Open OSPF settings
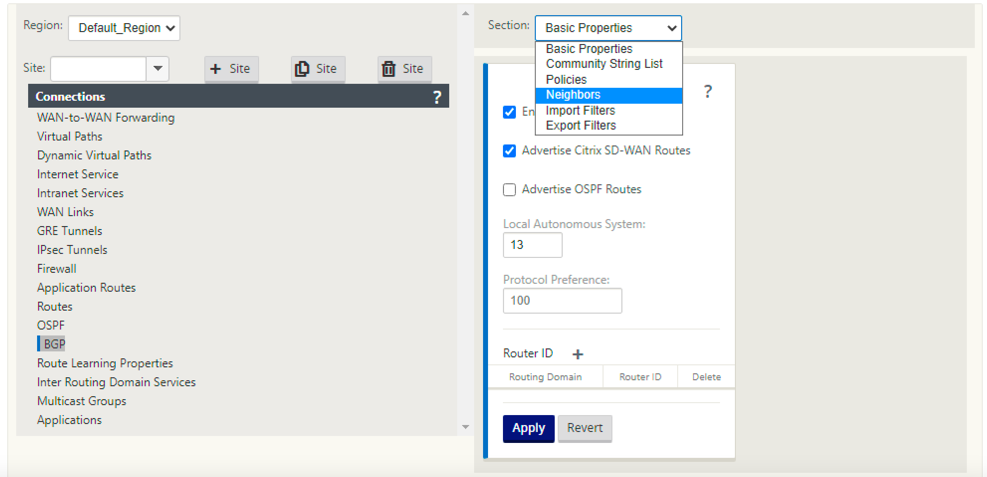987x477 pixels. pos(51,325)
